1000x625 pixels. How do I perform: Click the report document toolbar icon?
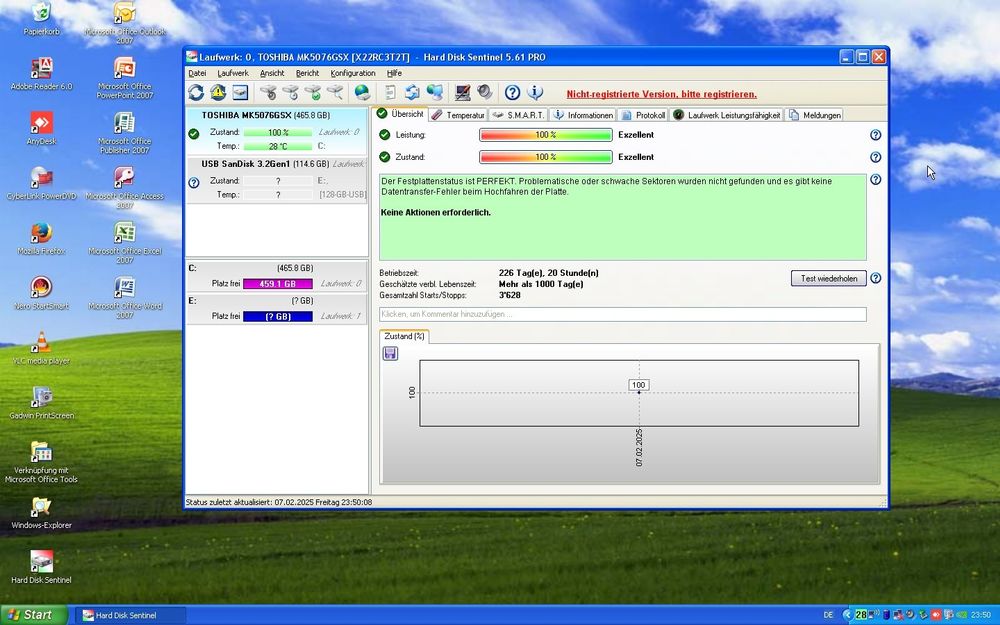pos(389,93)
